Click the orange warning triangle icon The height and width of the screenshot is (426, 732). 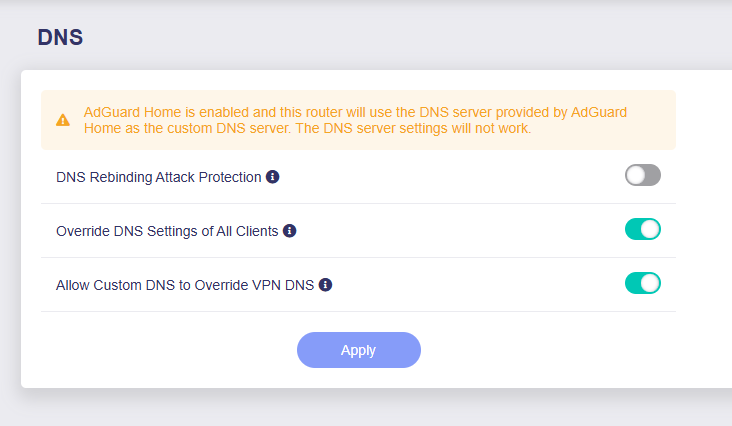63,120
